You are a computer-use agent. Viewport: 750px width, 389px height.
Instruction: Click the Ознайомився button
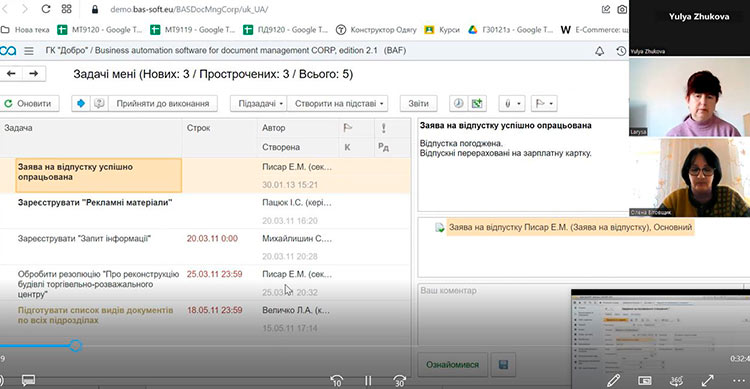tap(452, 365)
